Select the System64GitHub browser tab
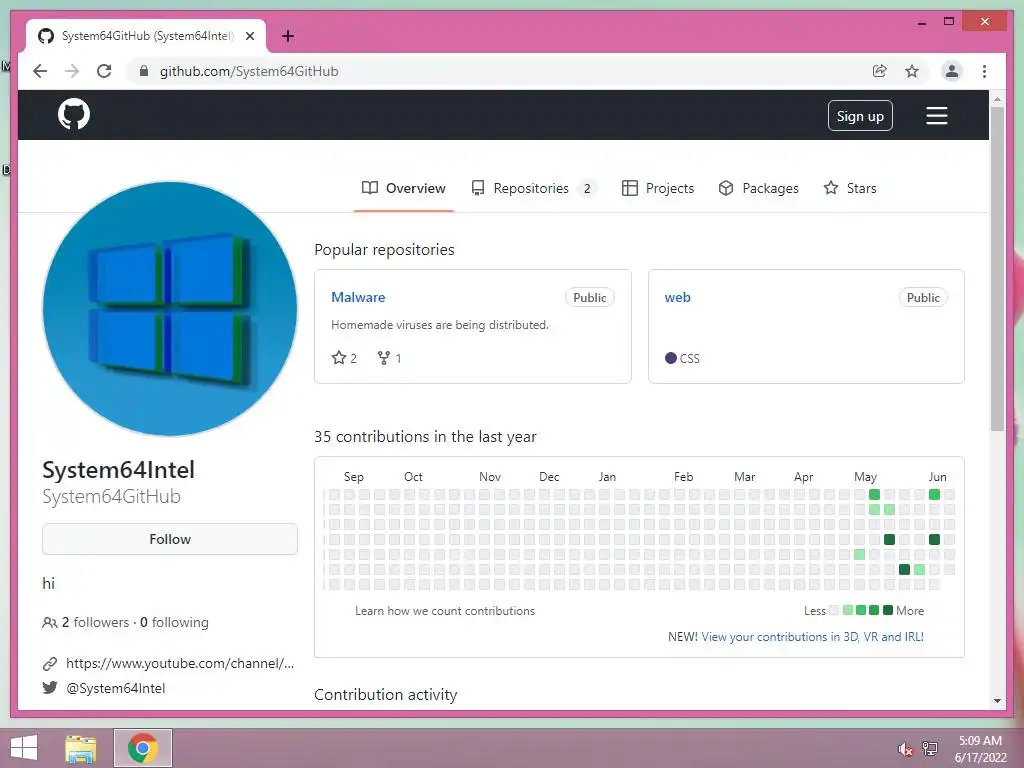The image size is (1024, 768). pos(146,36)
